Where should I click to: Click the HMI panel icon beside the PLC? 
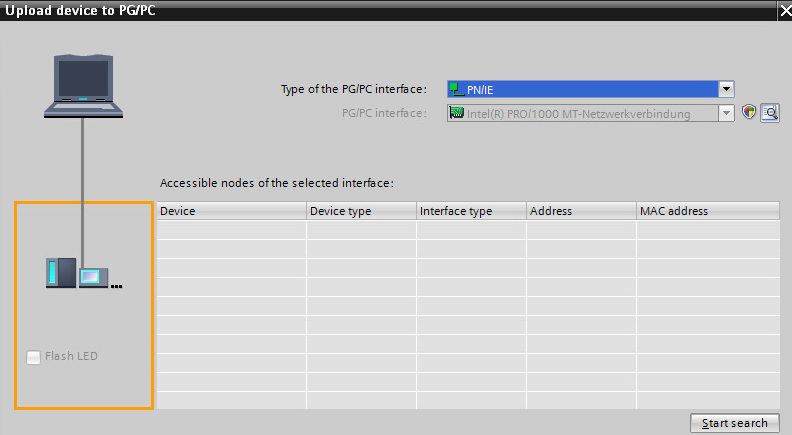[x=94, y=277]
